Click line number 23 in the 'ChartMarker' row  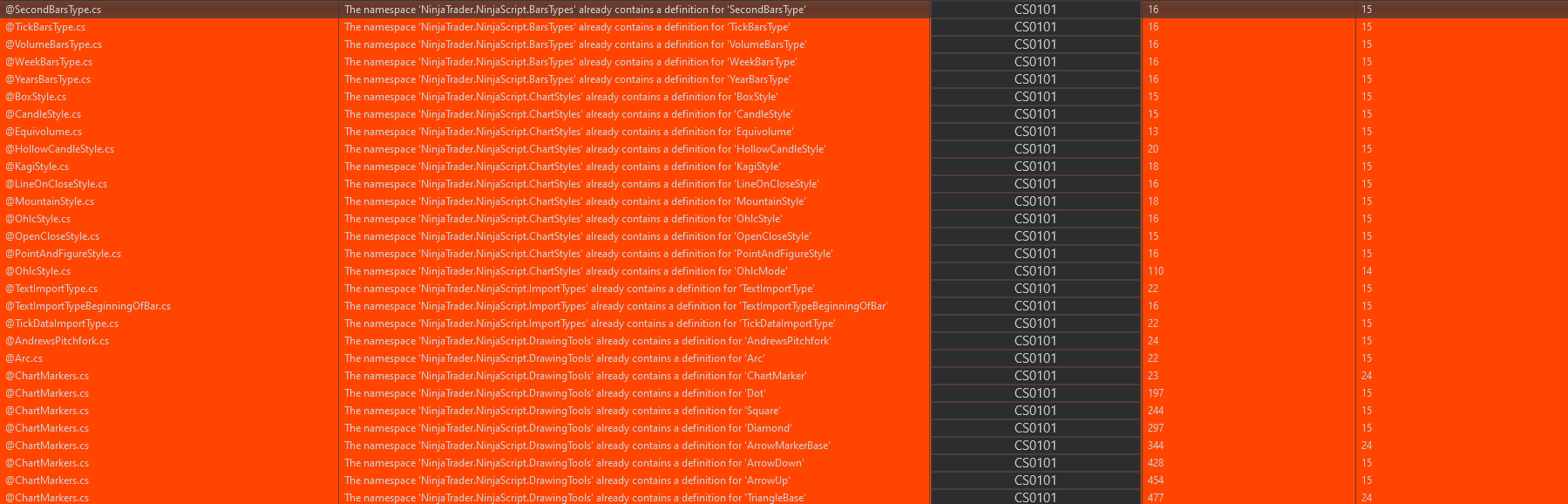(1153, 376)
